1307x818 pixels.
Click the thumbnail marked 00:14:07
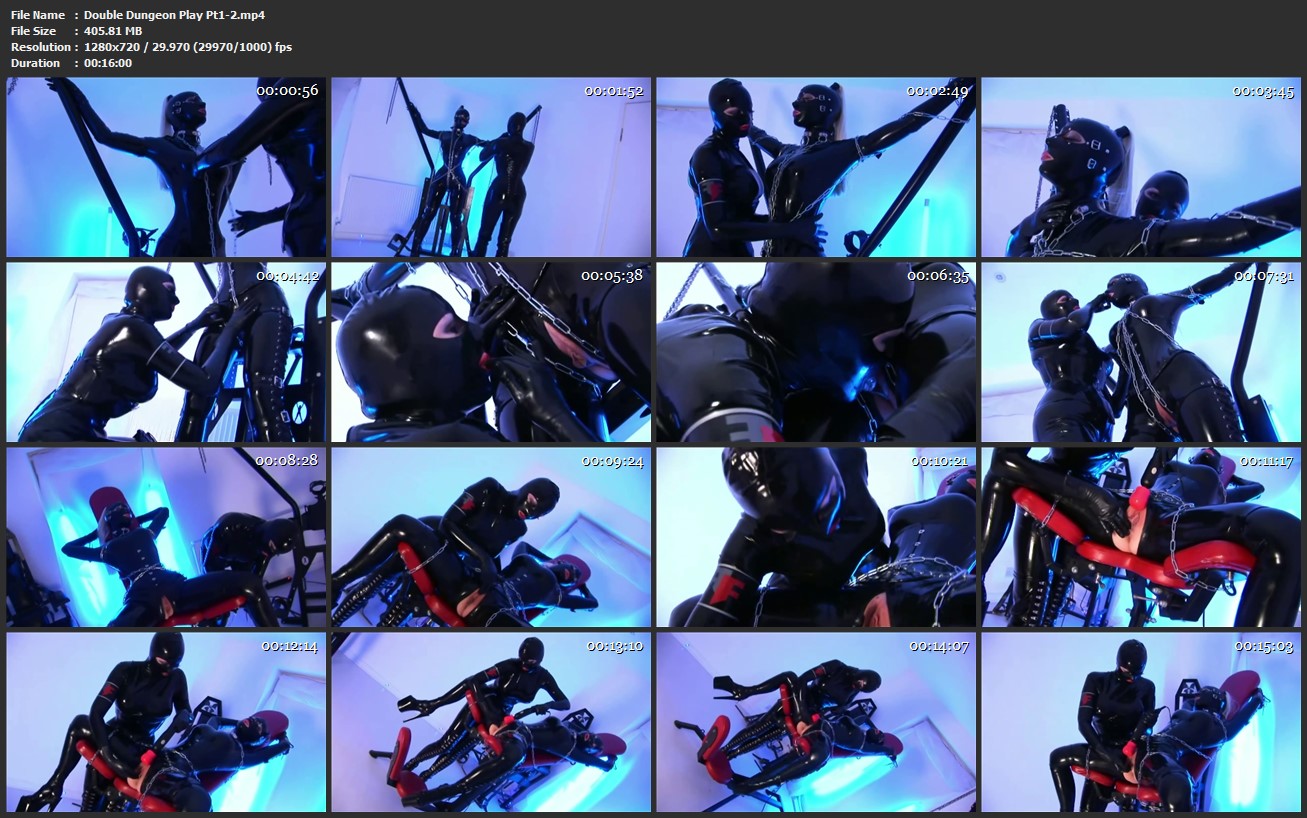click(x=816, y=722)
